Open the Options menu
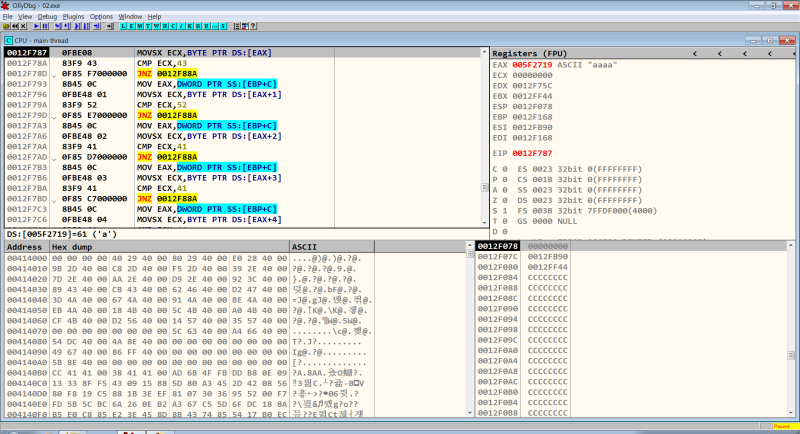This screenshot has height=434, width=800. 101,17
